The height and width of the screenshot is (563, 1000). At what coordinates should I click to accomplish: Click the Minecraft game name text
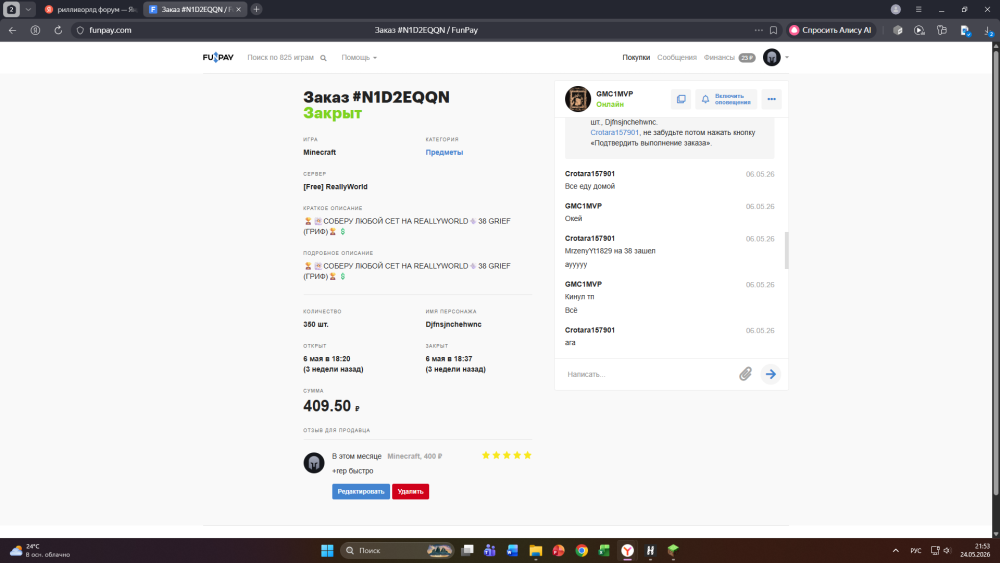pos(320,152)
